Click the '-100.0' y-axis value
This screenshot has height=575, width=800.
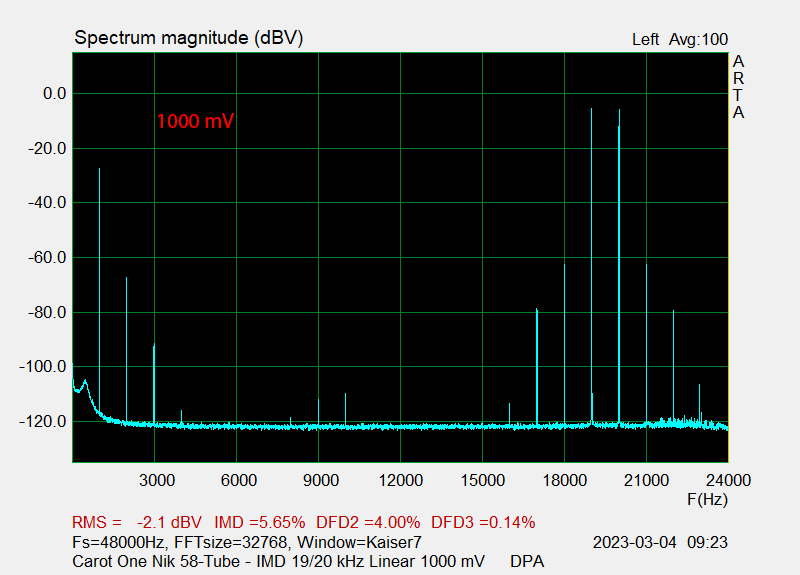[43, 367]
